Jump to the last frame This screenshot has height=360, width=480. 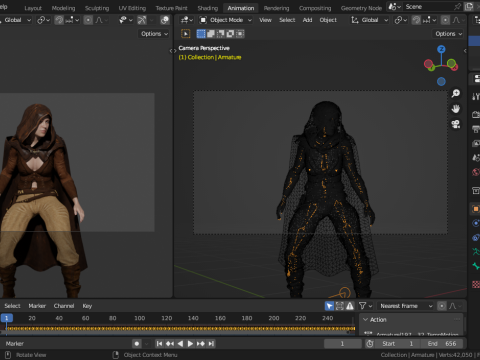coord(211,344)
